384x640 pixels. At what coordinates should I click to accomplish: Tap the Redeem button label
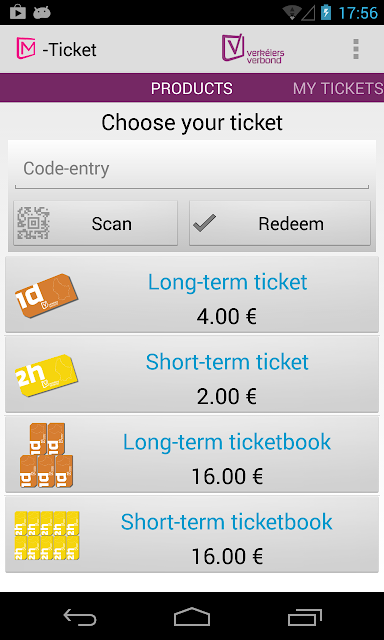(291, 224)
